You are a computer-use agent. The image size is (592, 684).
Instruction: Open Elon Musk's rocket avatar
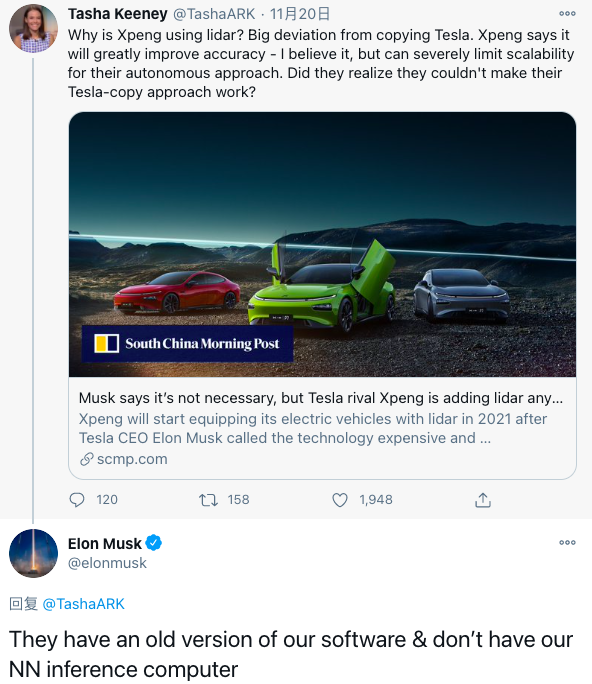coord(34,553)
